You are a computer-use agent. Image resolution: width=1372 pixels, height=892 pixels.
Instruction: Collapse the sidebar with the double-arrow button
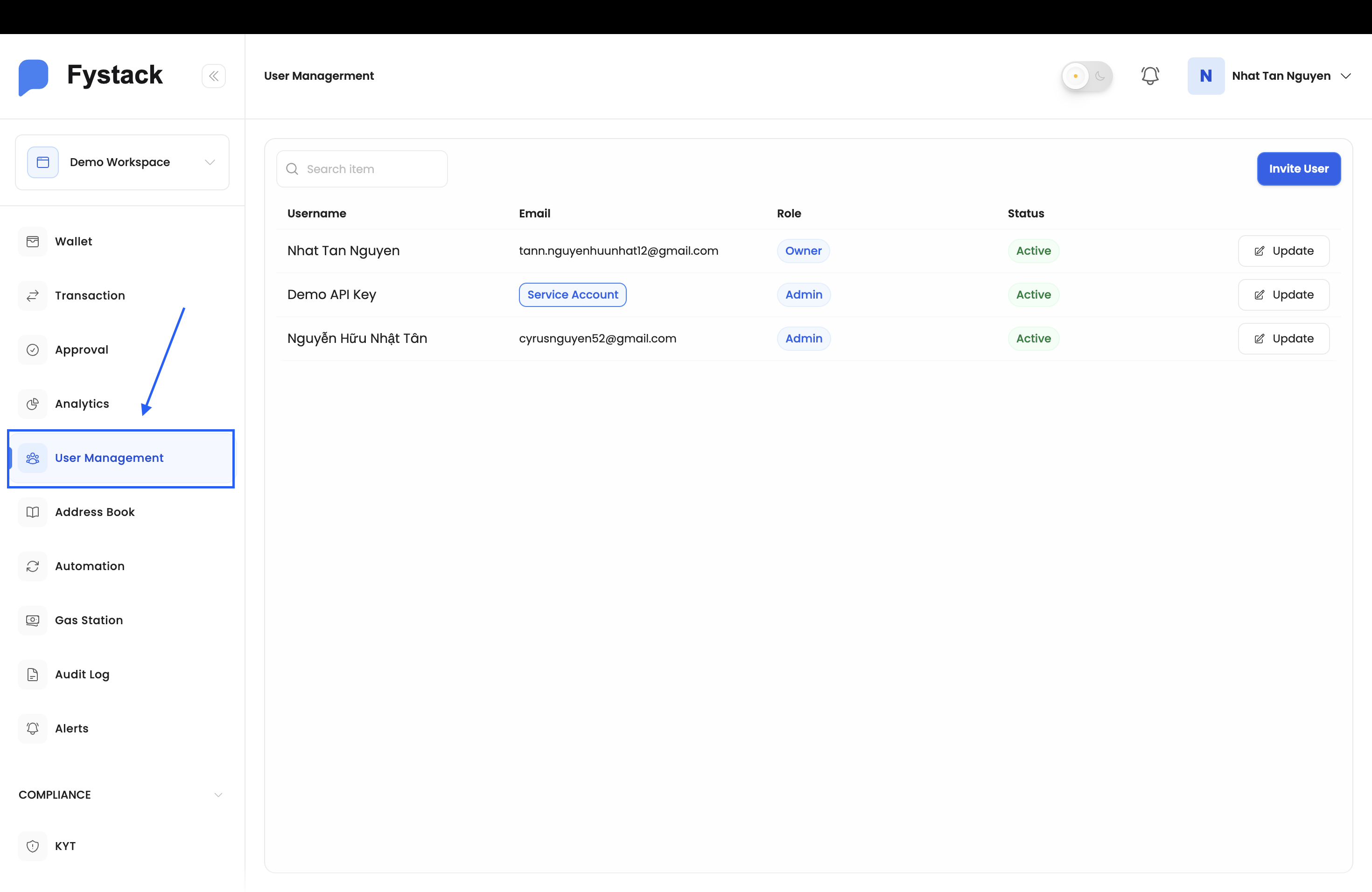[214, 76]
